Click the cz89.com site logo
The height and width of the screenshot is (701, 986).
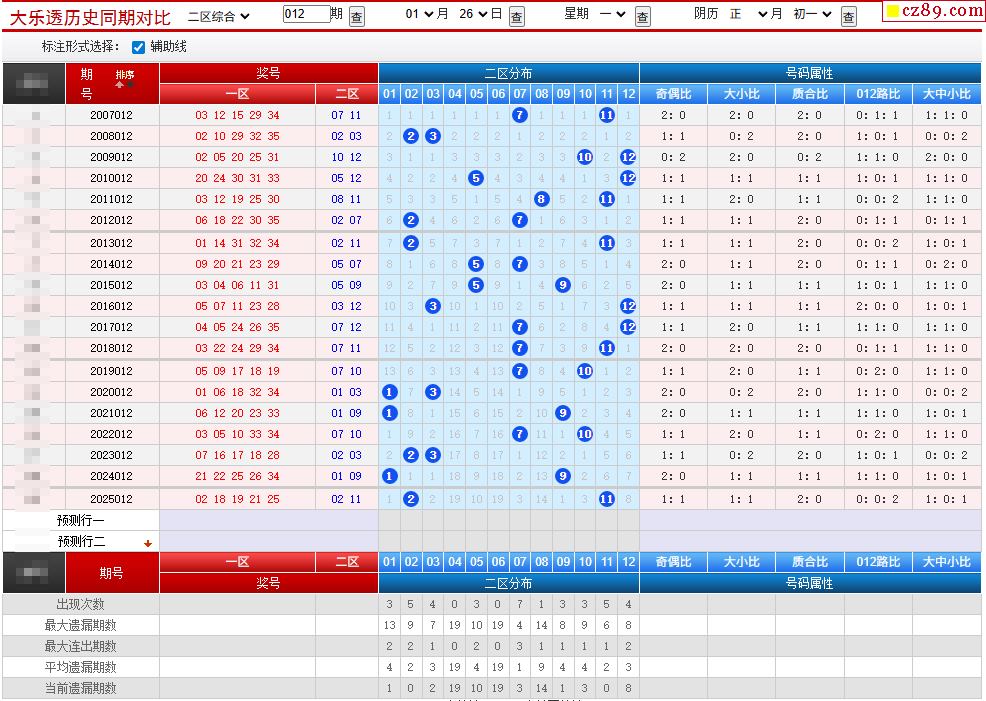pyautogui.click(x=933, y=11)
